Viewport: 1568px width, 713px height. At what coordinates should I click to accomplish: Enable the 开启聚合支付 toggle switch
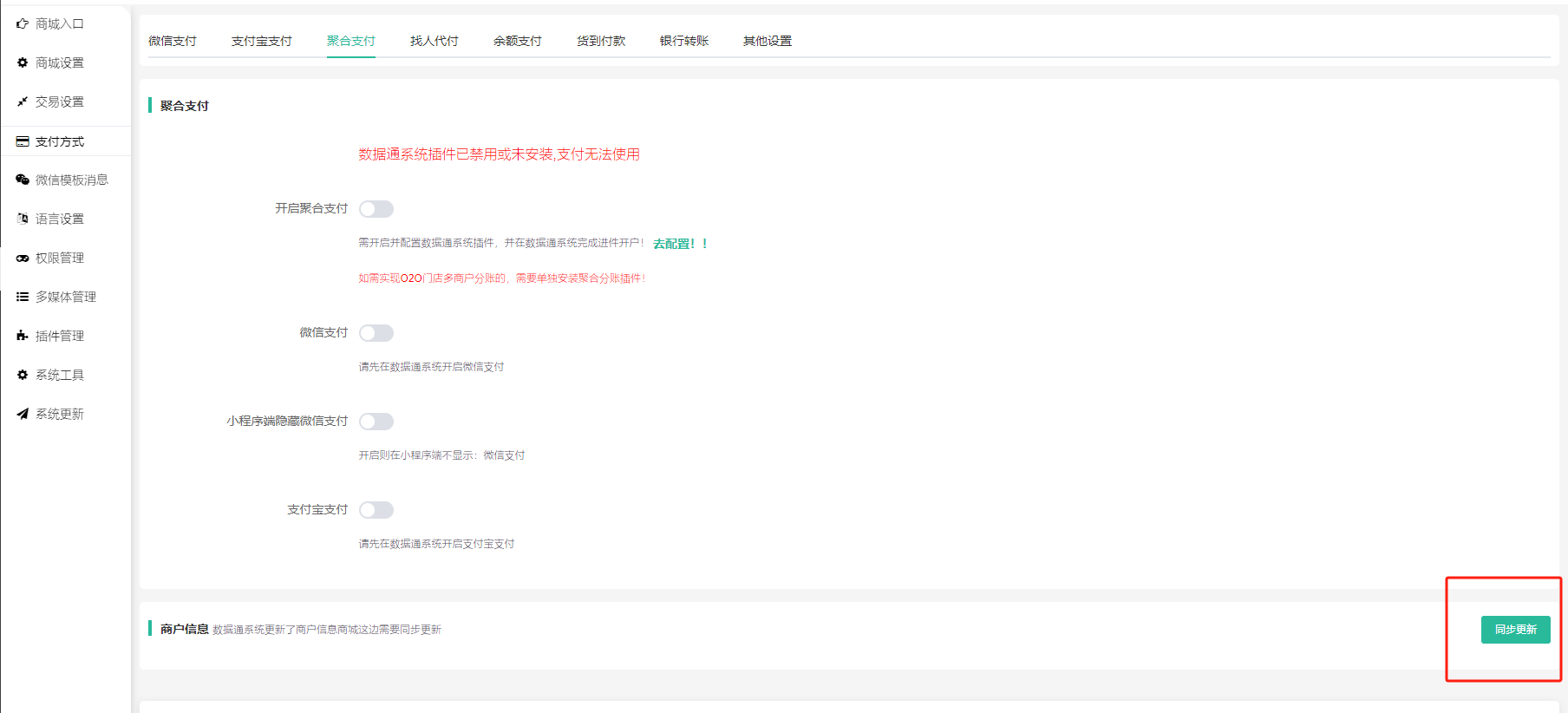pos(376,209)
